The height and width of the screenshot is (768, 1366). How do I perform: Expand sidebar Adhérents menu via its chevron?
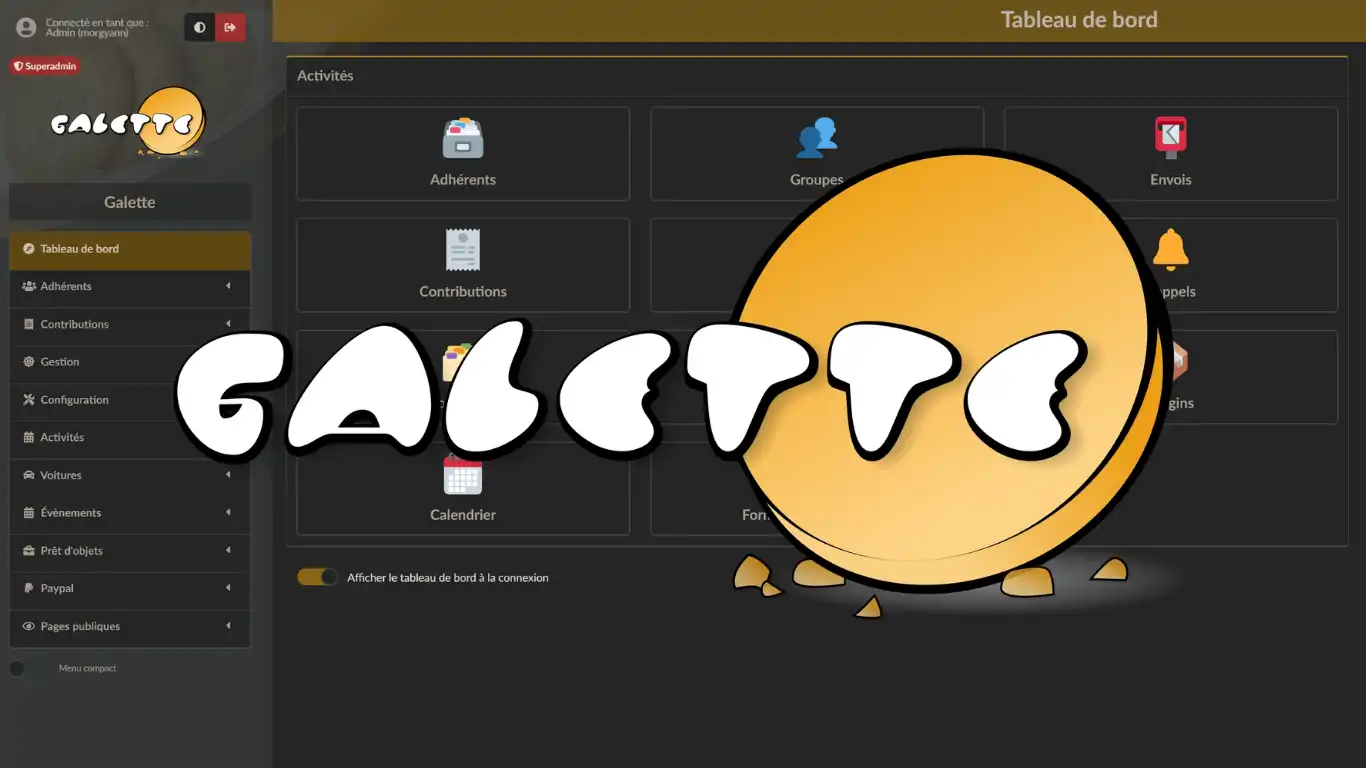[228, 286]
